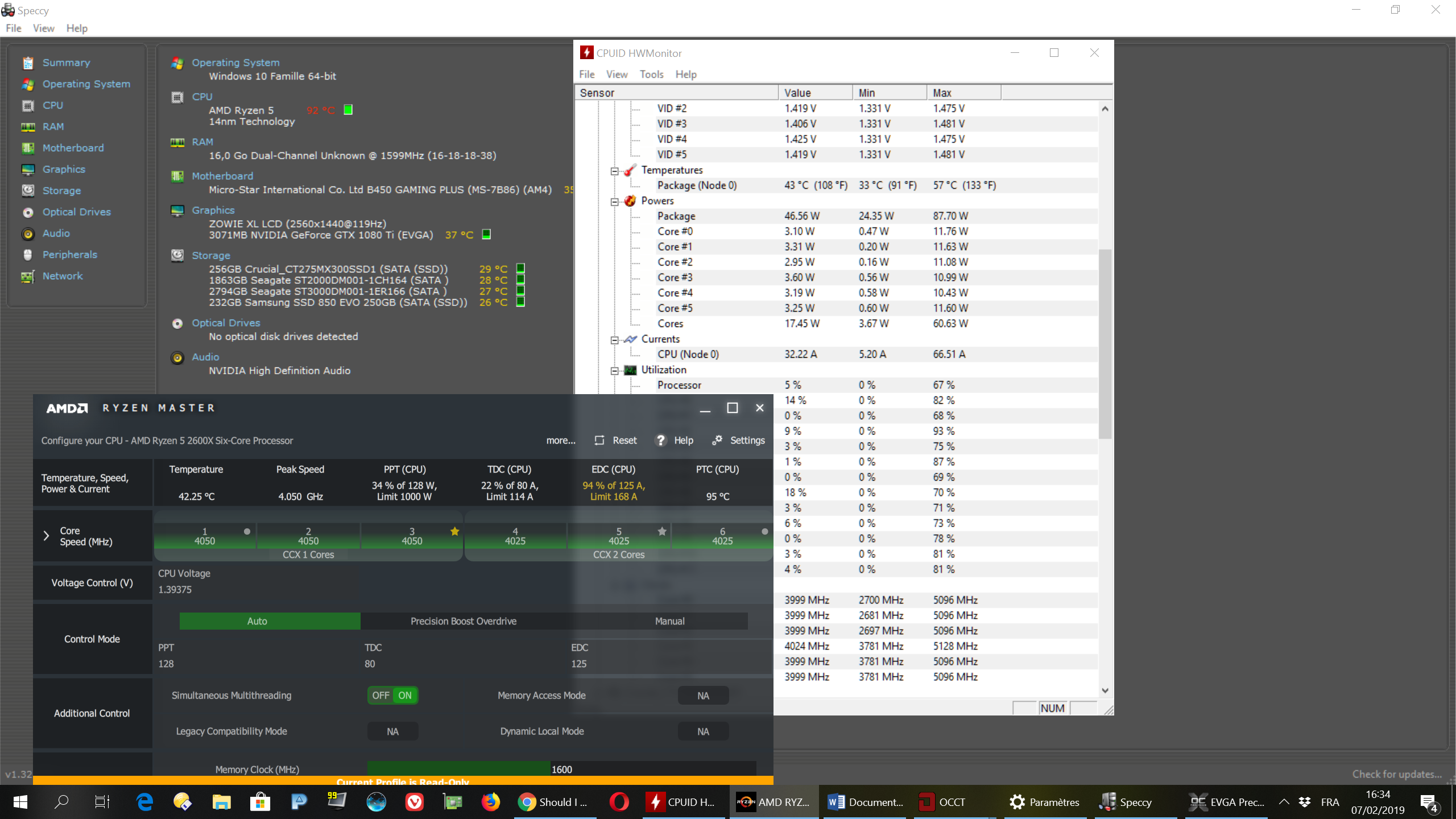This screenshot has width=1456, height=819.
Task: Click HWMonitor scrollbar up arrow
Action: (1105, 109)
